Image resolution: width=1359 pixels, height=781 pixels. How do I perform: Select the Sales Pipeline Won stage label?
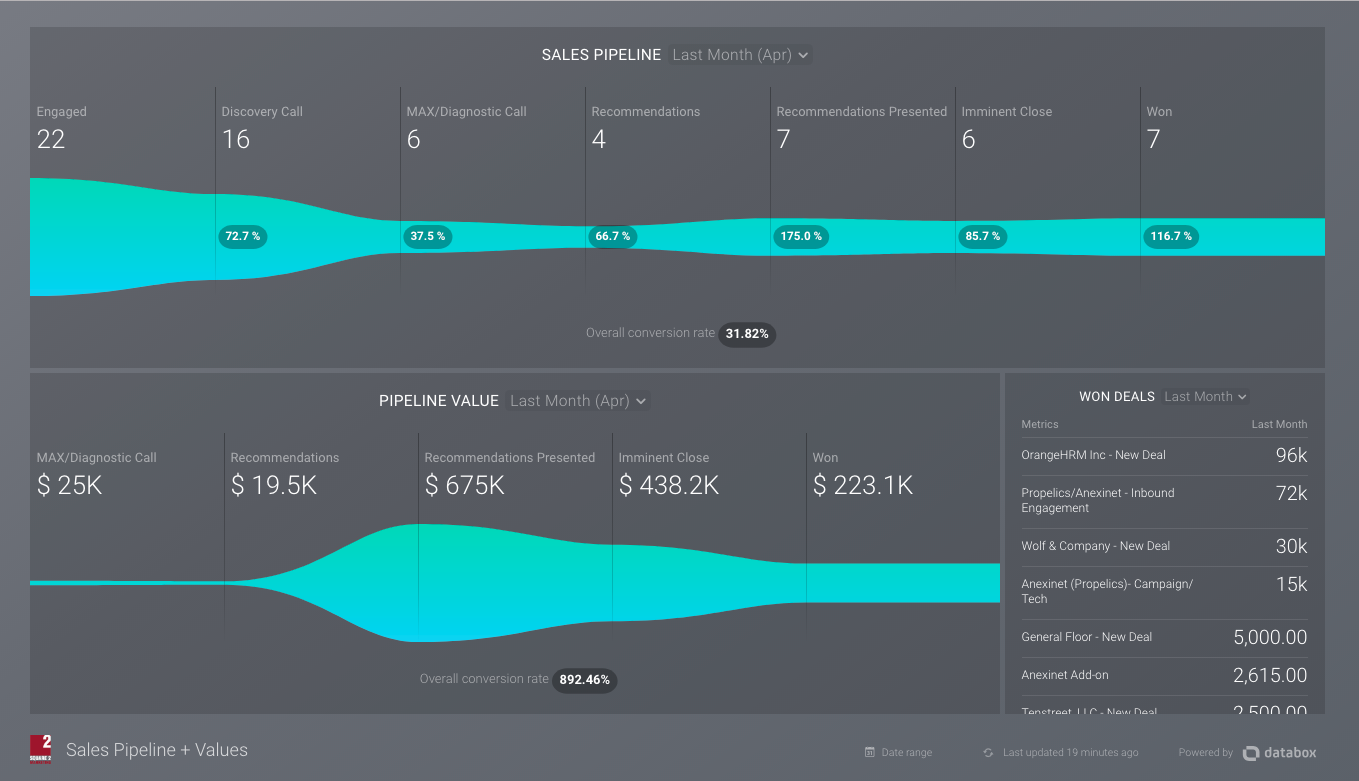click(1159, 112)
